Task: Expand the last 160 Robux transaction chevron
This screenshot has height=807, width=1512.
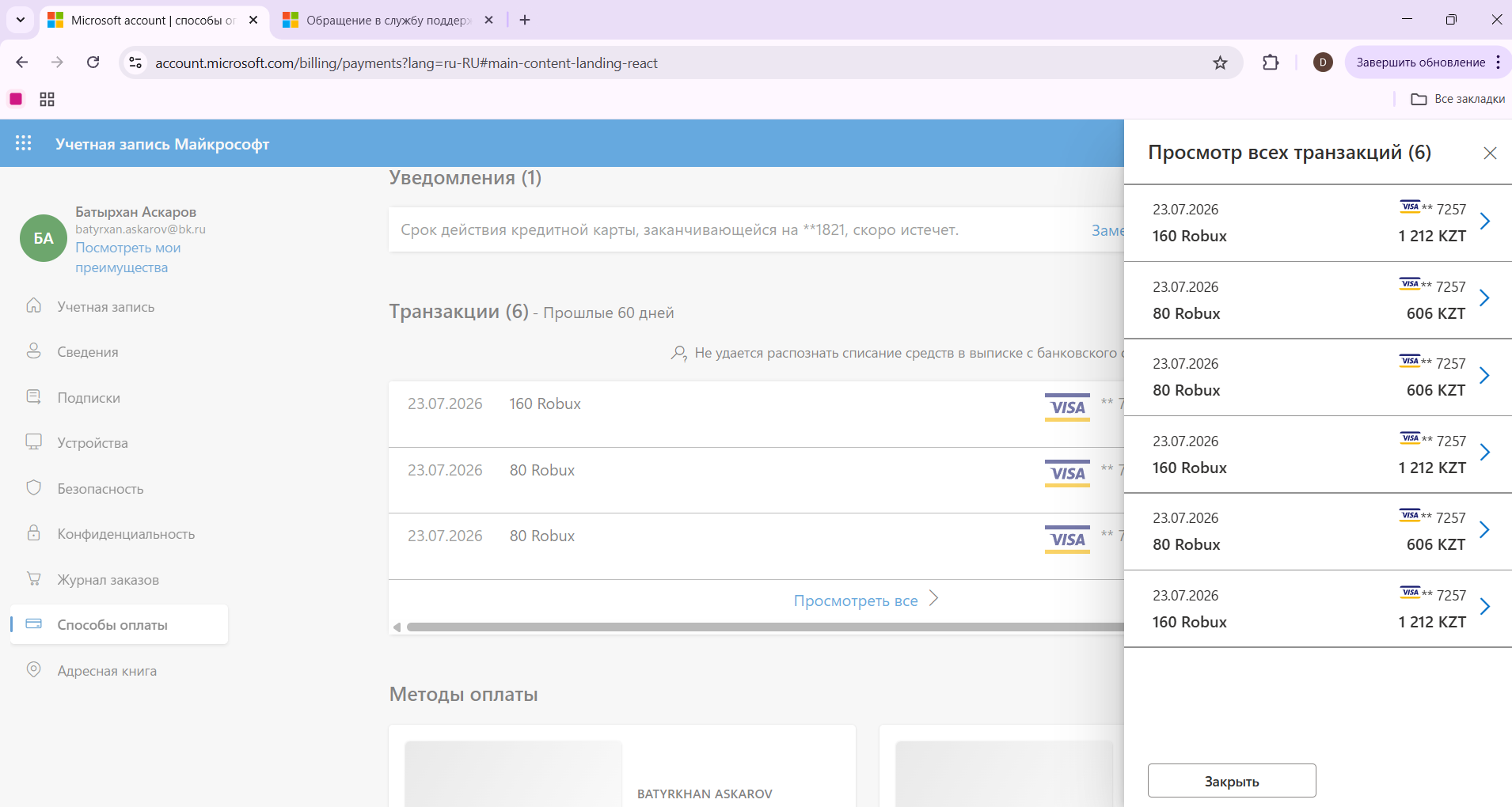Action: point(1485,607)
